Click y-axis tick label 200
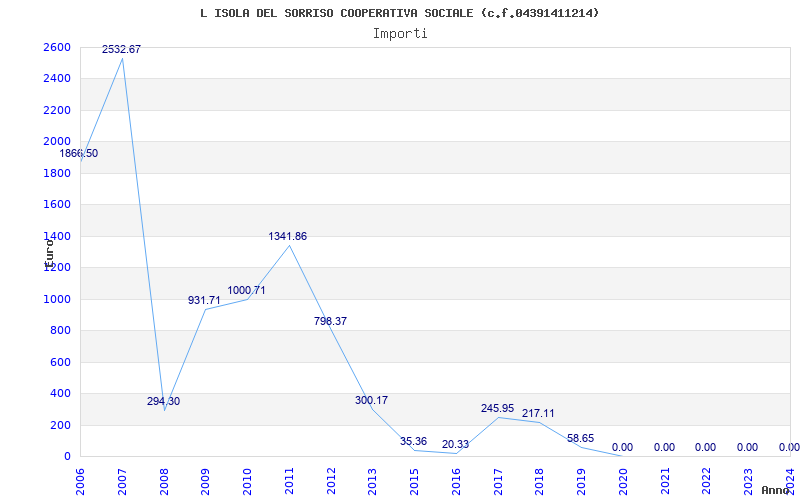 (x=60, y=426)
